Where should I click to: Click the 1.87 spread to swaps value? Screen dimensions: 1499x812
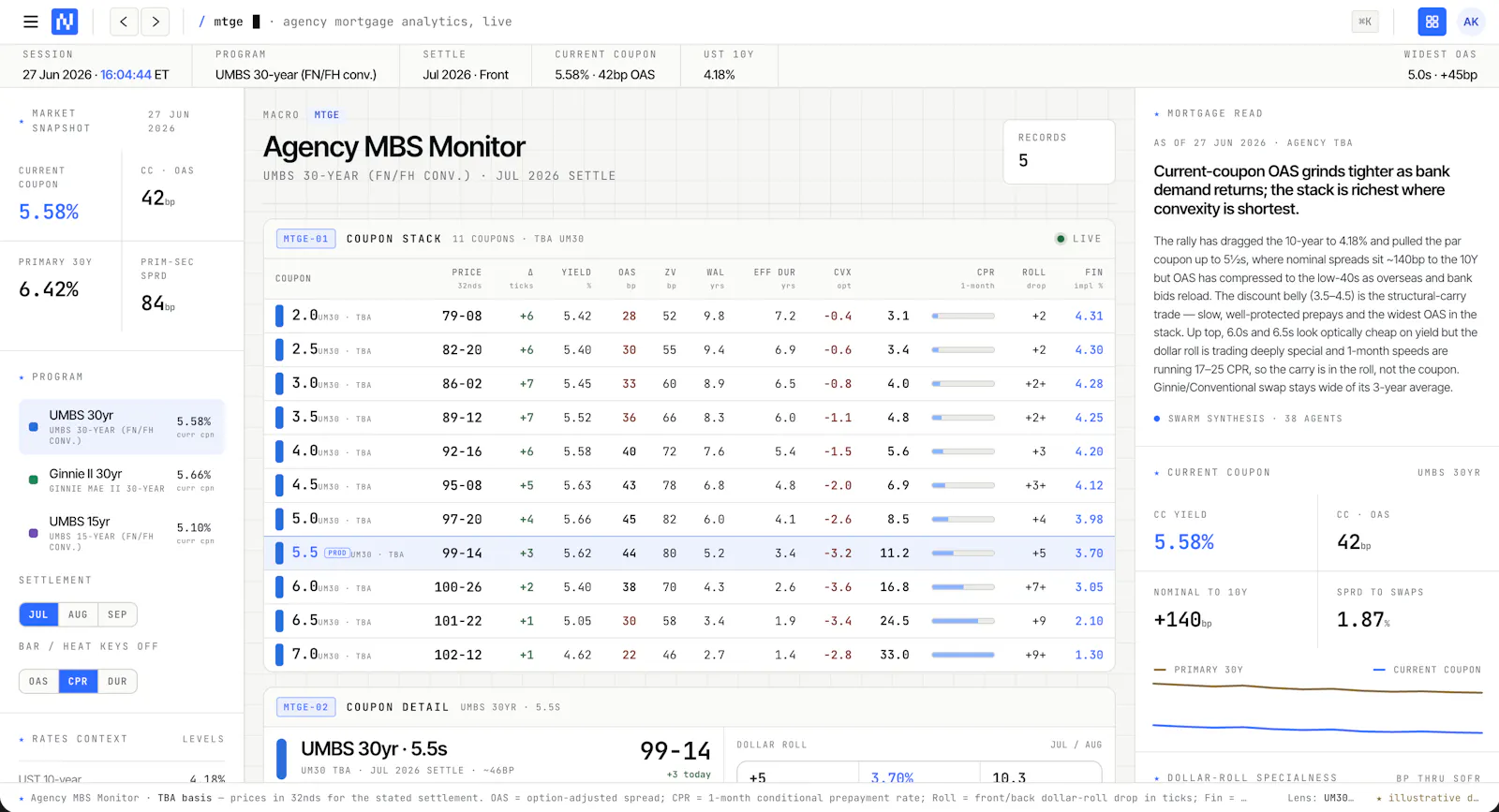[x=1363, y=620]
